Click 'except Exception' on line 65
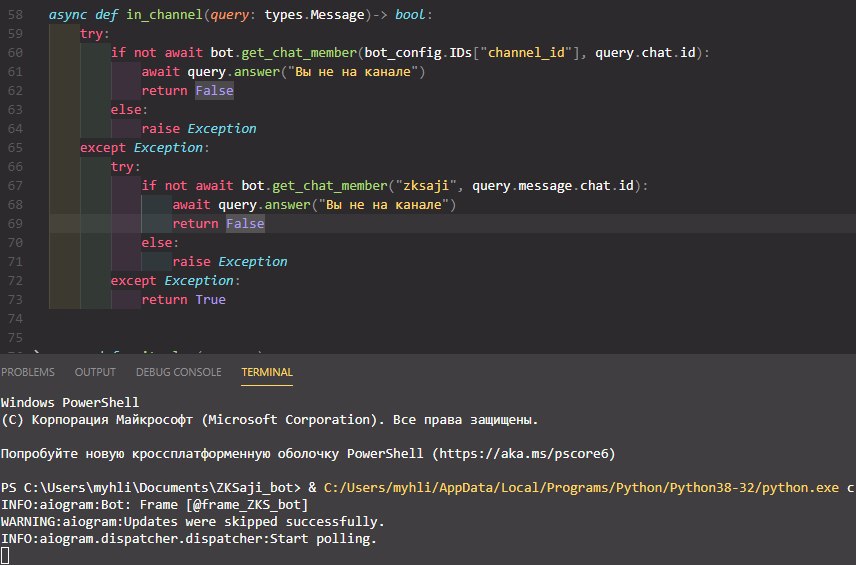 pos(141,147)
